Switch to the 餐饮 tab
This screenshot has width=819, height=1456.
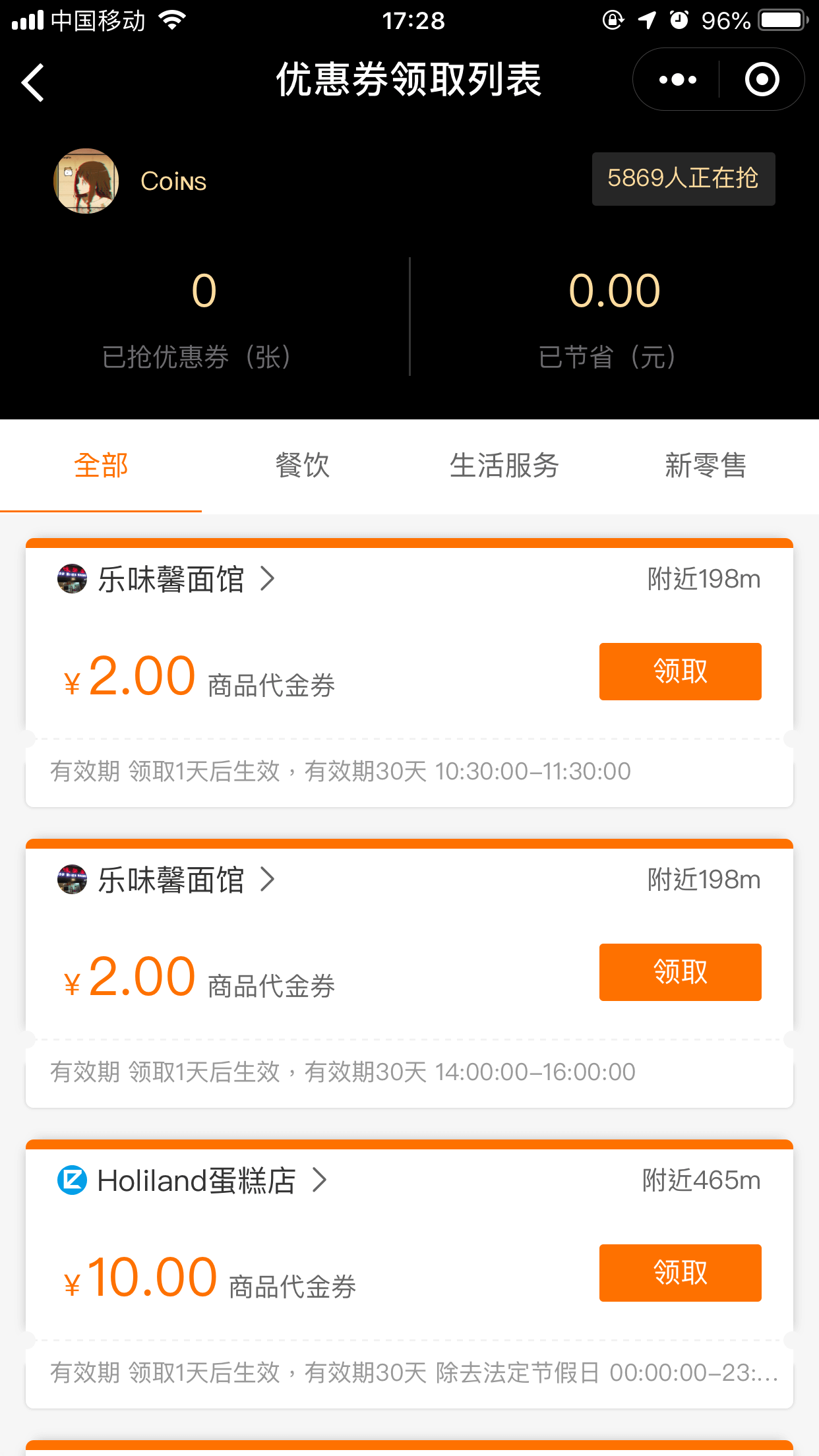[302, 466]
